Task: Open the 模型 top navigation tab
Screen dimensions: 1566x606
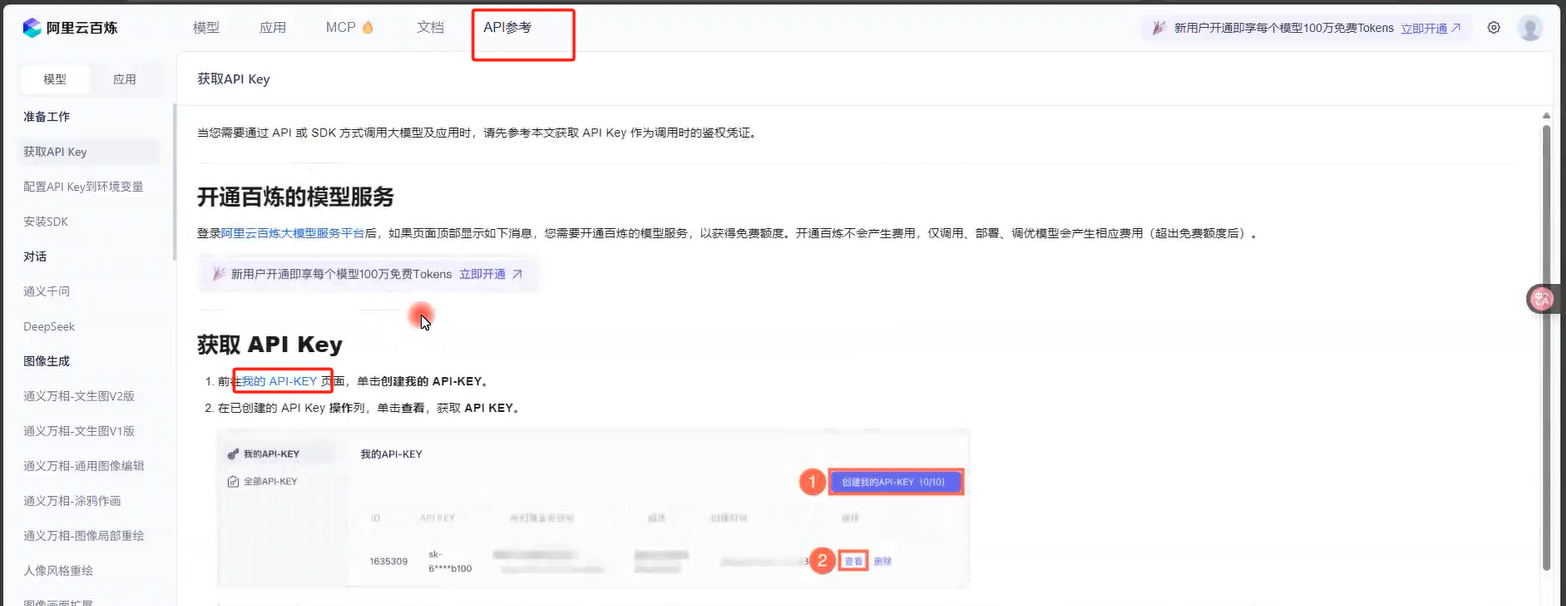Action: [x=206, y=28]
